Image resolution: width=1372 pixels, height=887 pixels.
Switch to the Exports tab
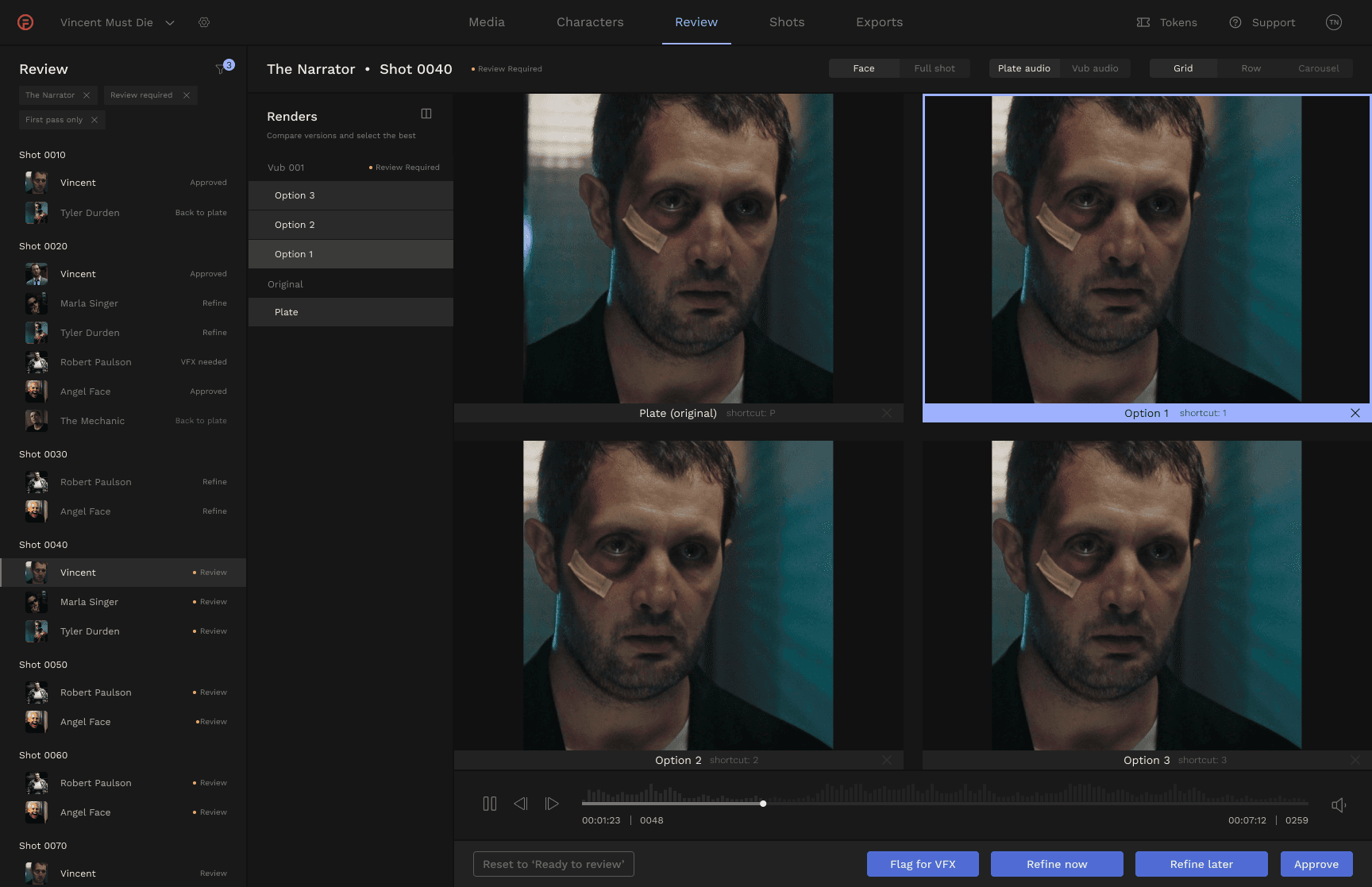(x=879, y=22)
